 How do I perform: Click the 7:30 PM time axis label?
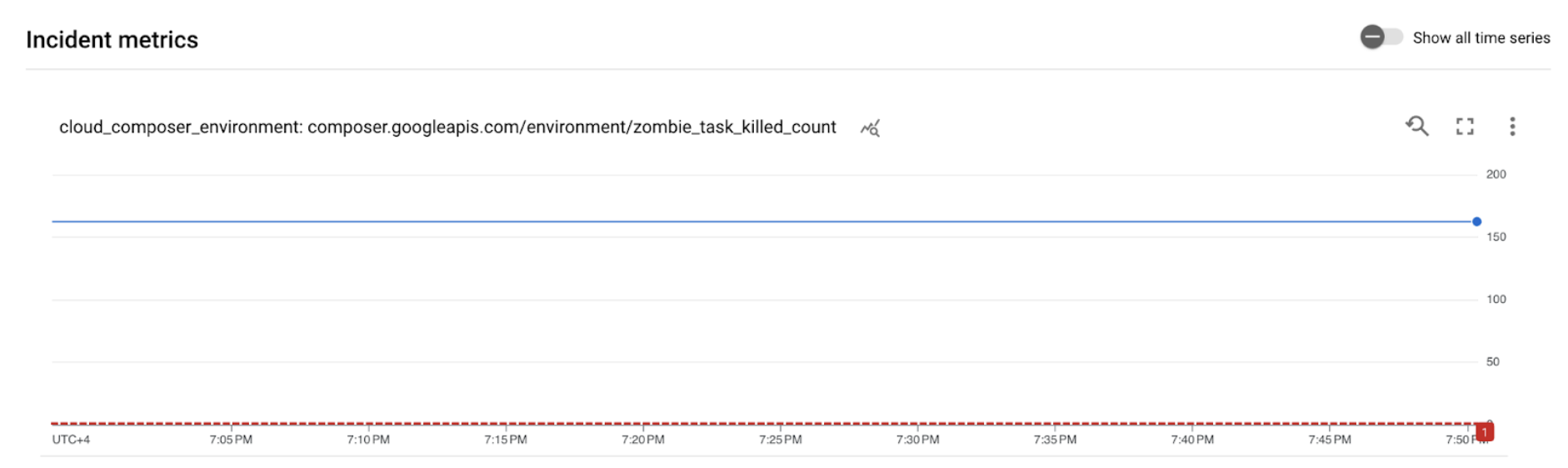pos(917,440)
